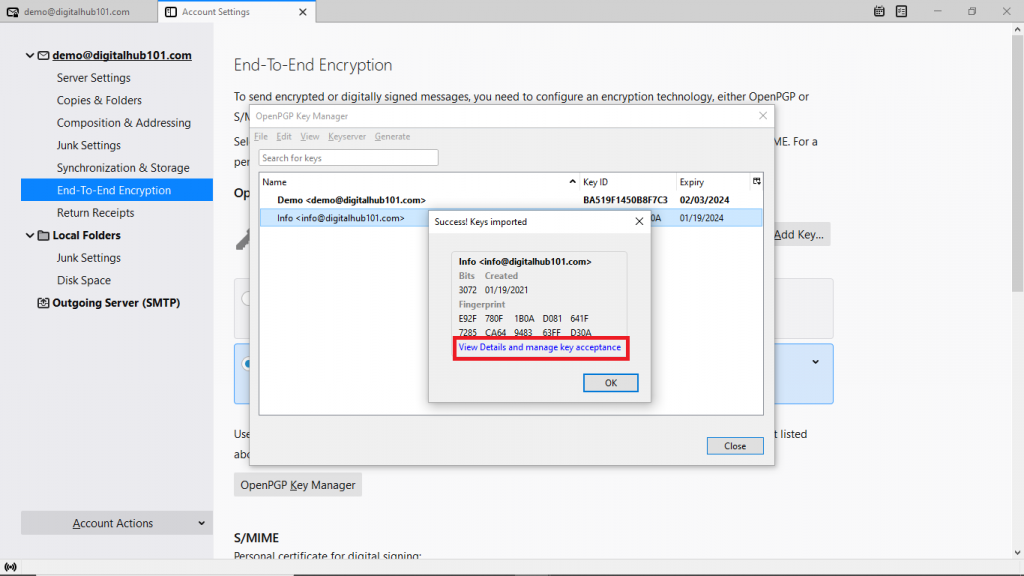Click View Details and manage key acceptance link

pos(539,347)
